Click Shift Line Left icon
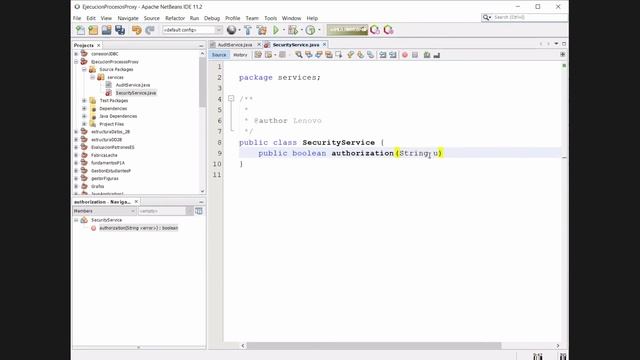 click(x=382, y=55)
